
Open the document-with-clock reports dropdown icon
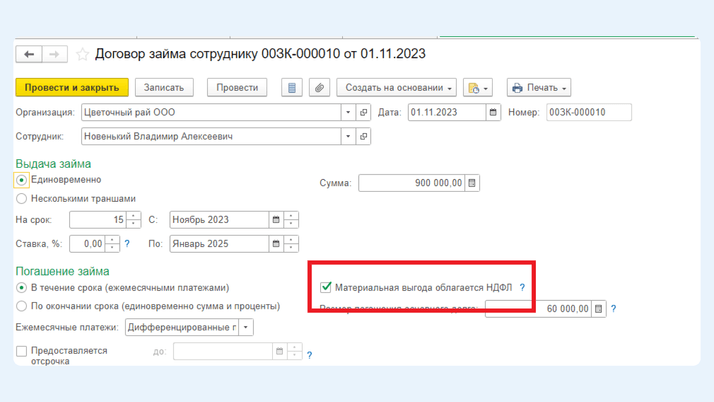tap(478, 87)
